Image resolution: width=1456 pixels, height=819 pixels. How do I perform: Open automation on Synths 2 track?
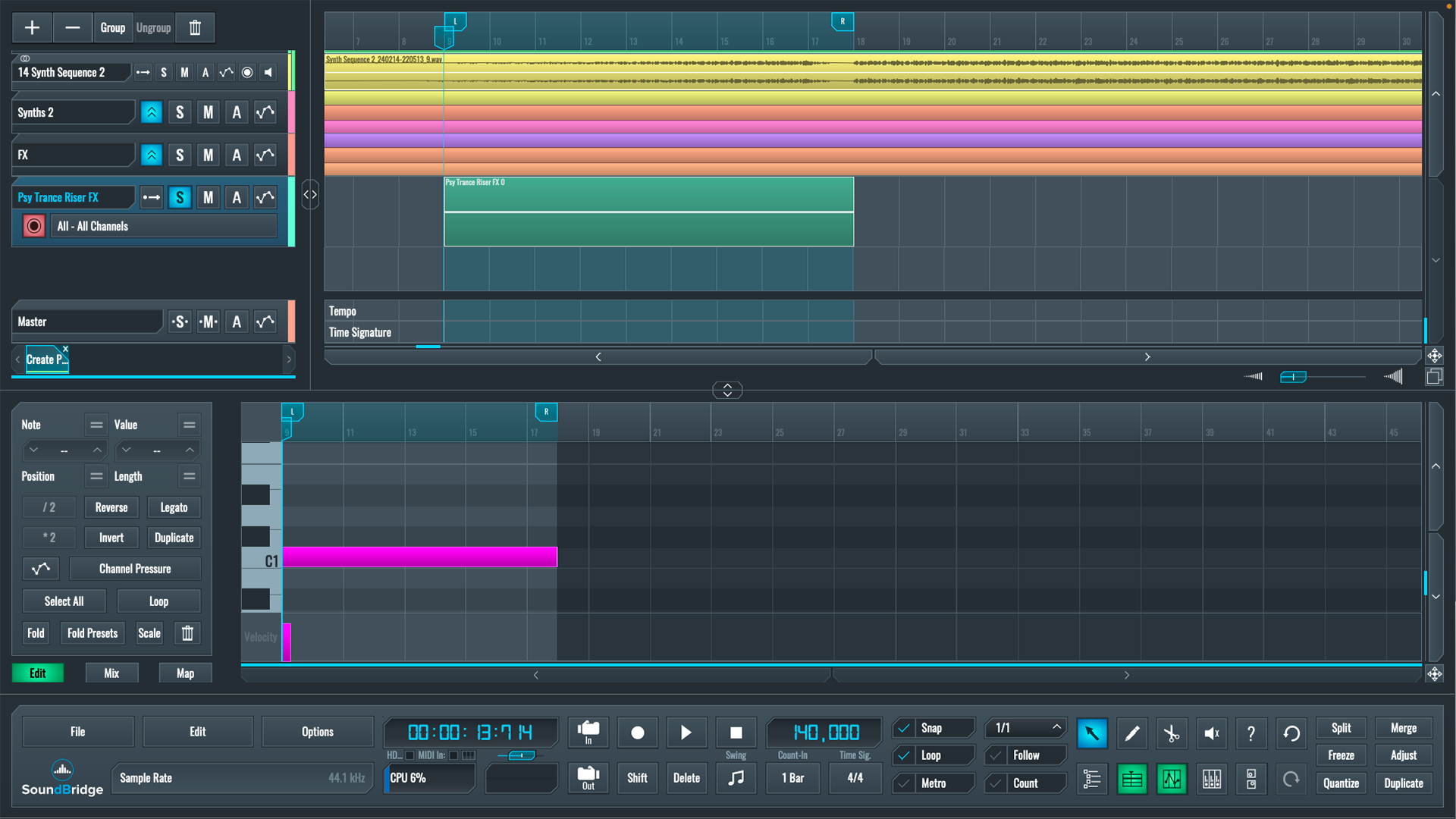[265, 112]
